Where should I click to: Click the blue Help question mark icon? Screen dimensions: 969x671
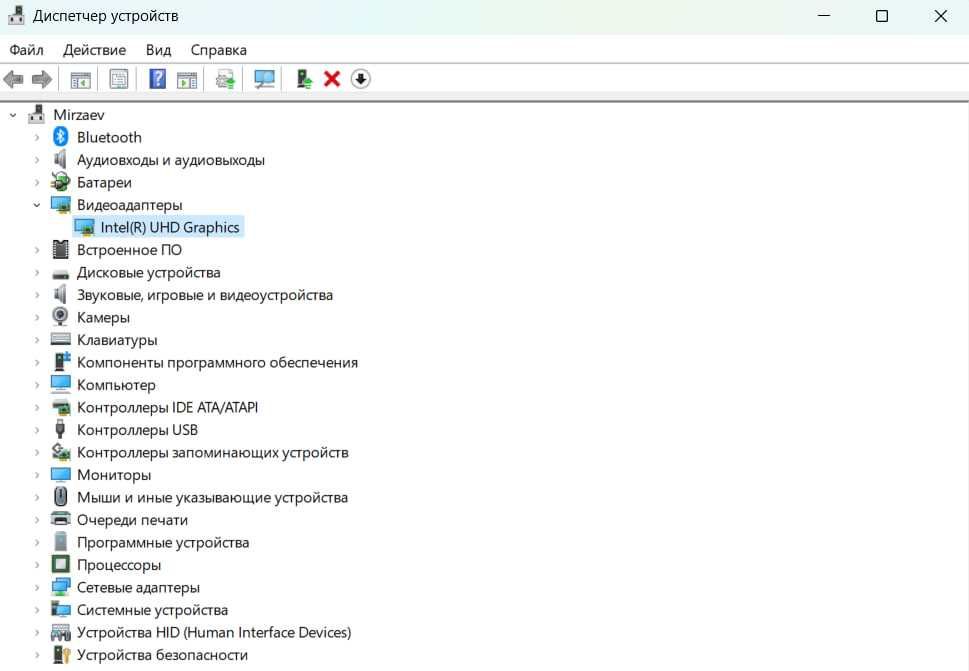tap(158, 79)
